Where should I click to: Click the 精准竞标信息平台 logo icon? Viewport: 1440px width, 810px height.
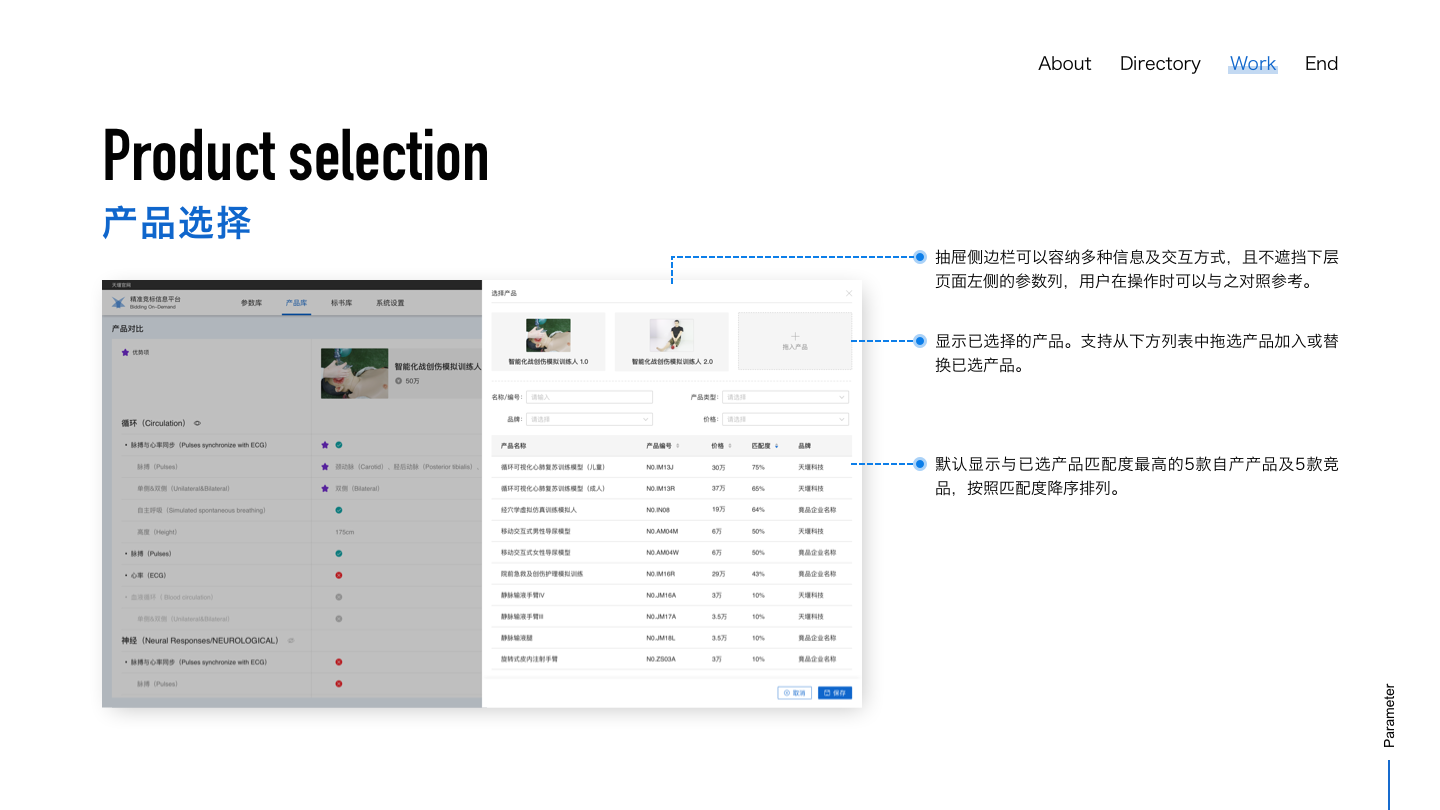[x=119, y=302]
